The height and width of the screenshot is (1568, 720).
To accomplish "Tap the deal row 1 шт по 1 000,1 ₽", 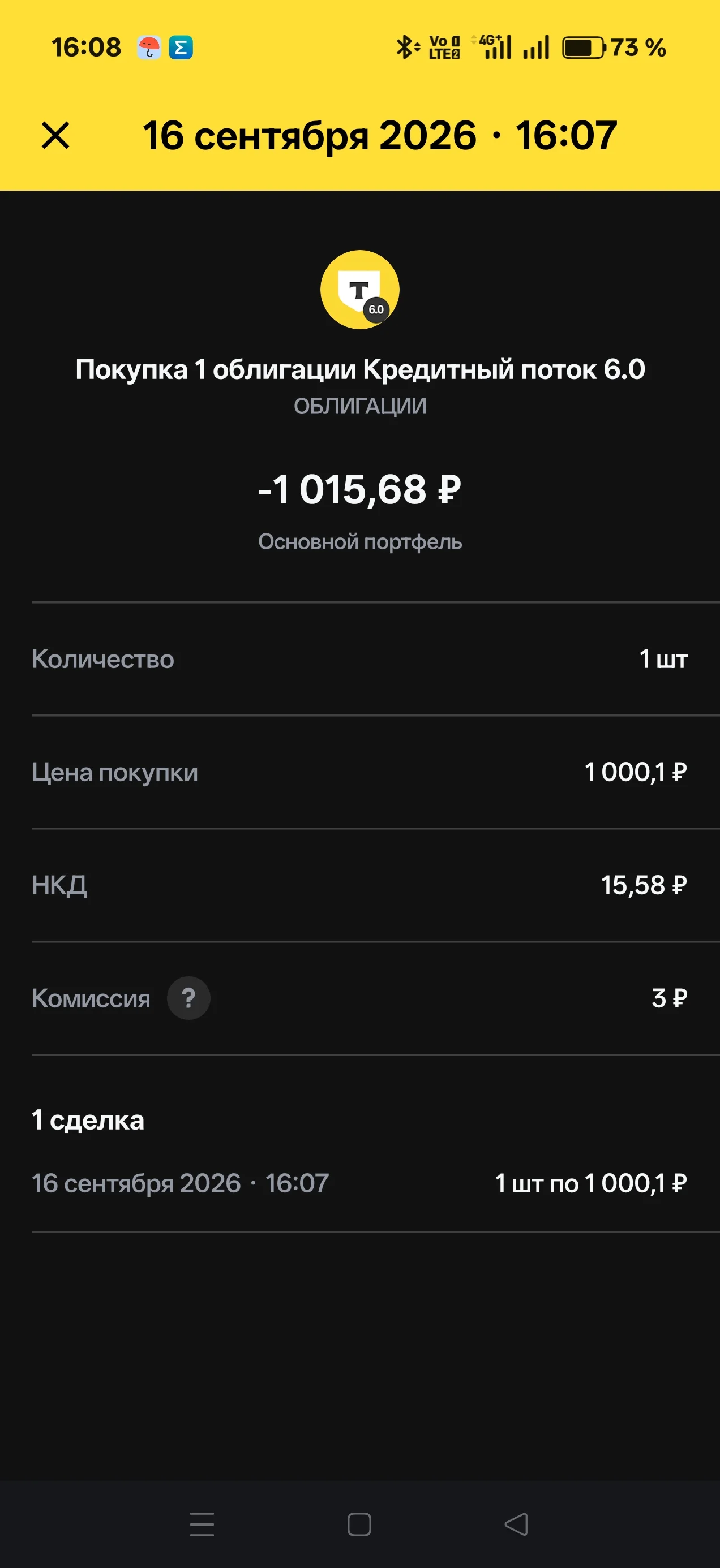I will point(360,1183).
